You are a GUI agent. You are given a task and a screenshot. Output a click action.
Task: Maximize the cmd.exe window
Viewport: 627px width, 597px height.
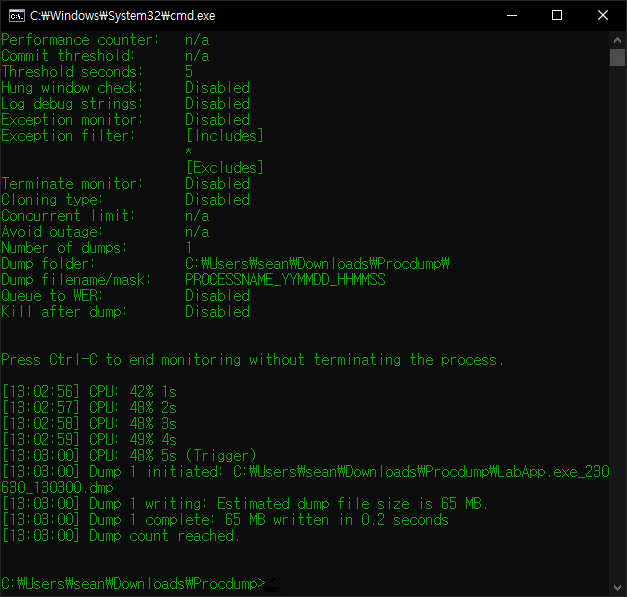(x=557, y=16)
